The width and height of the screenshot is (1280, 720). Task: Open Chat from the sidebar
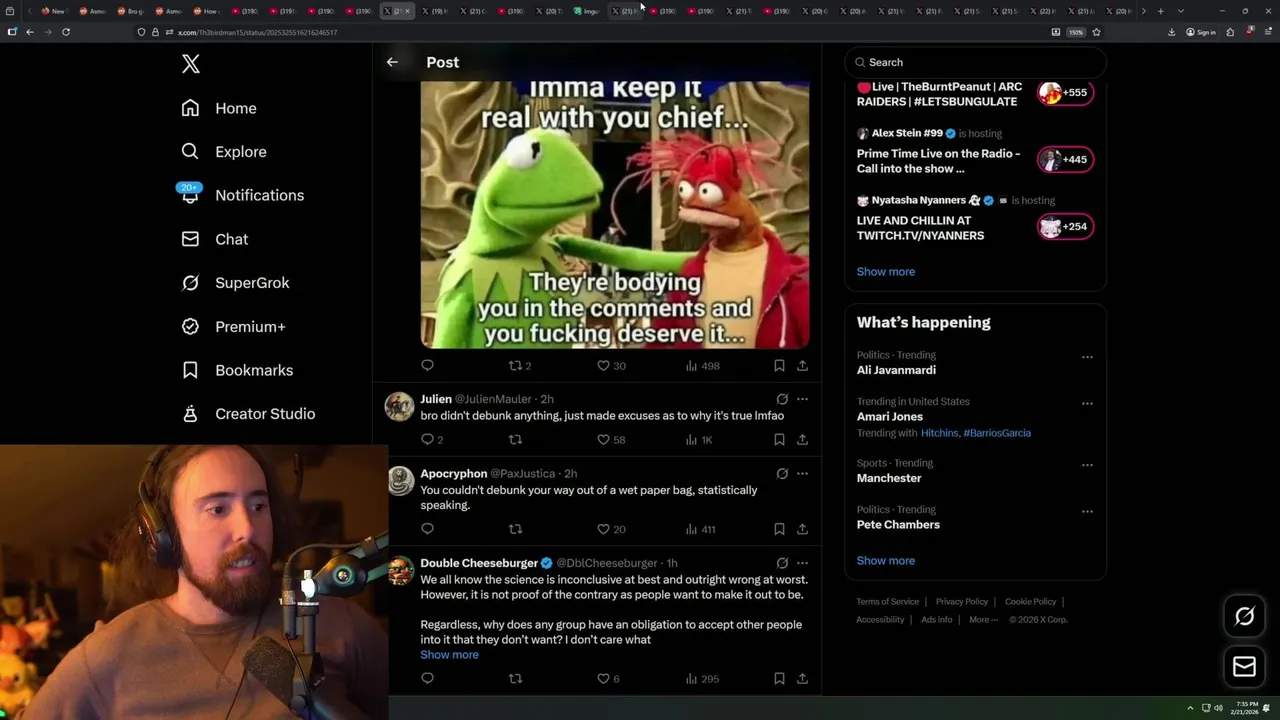[215, 239]
